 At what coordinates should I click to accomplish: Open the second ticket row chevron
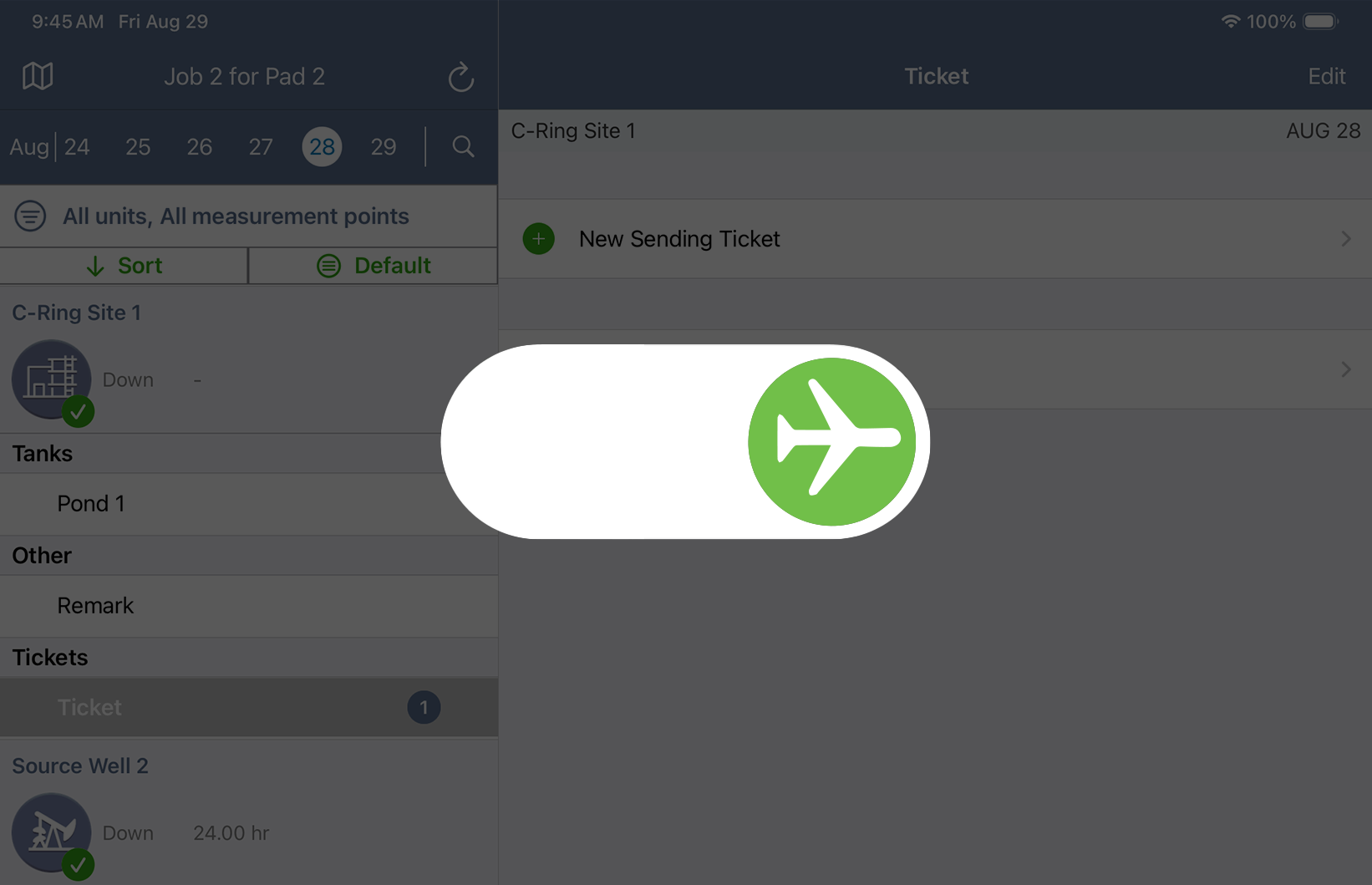coord(1345,369)
